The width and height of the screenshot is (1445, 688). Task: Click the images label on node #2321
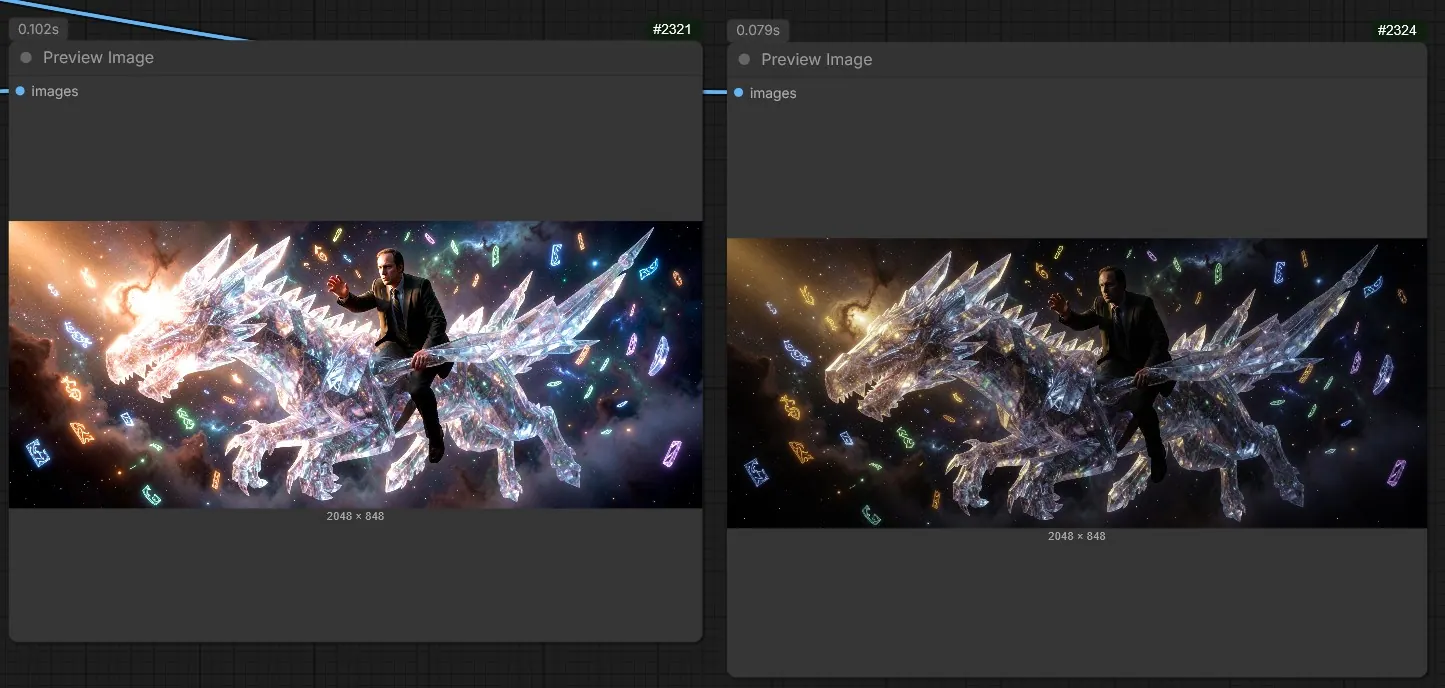55,91
